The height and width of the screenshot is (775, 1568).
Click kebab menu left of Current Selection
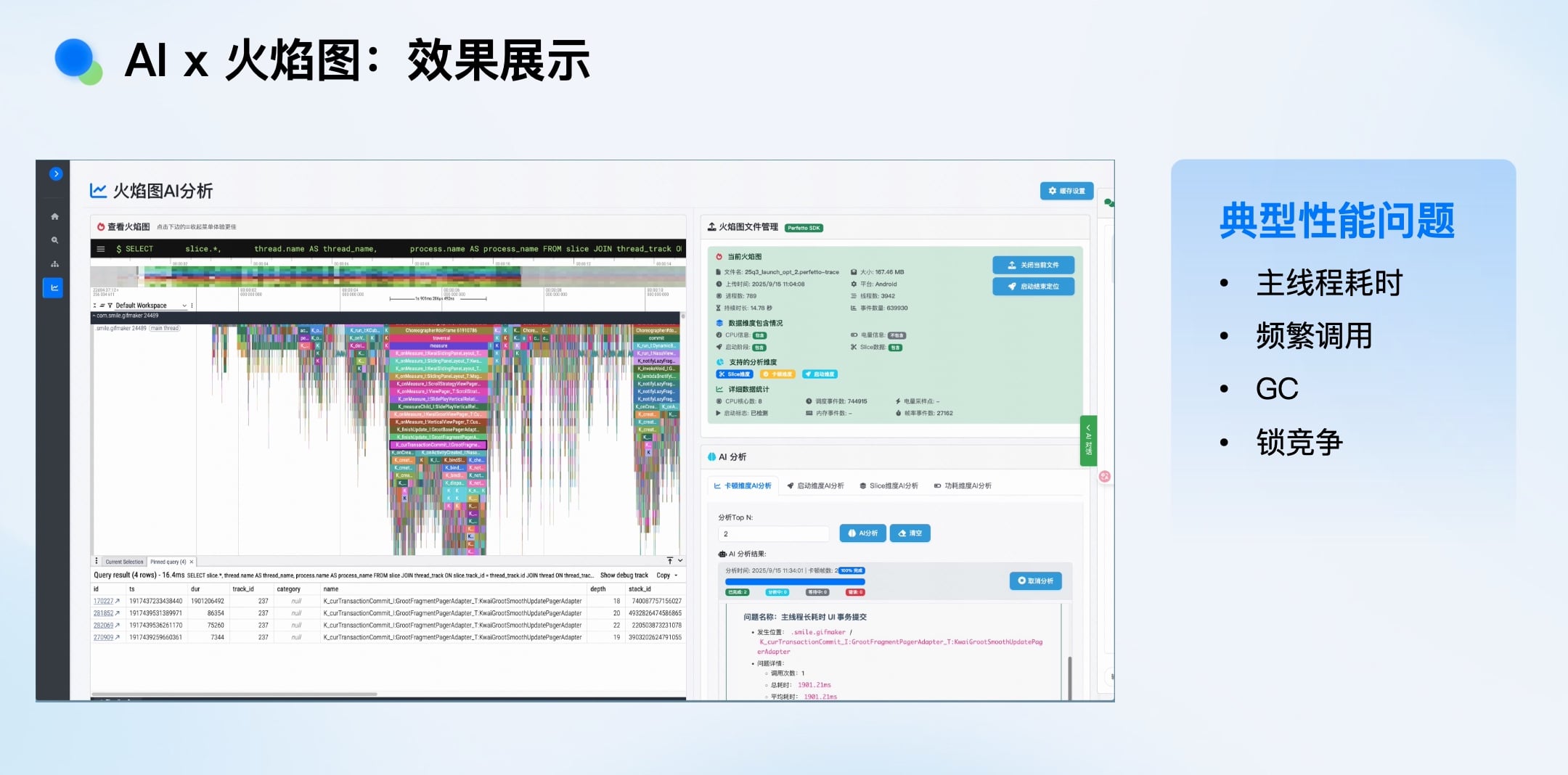(97, 561)
